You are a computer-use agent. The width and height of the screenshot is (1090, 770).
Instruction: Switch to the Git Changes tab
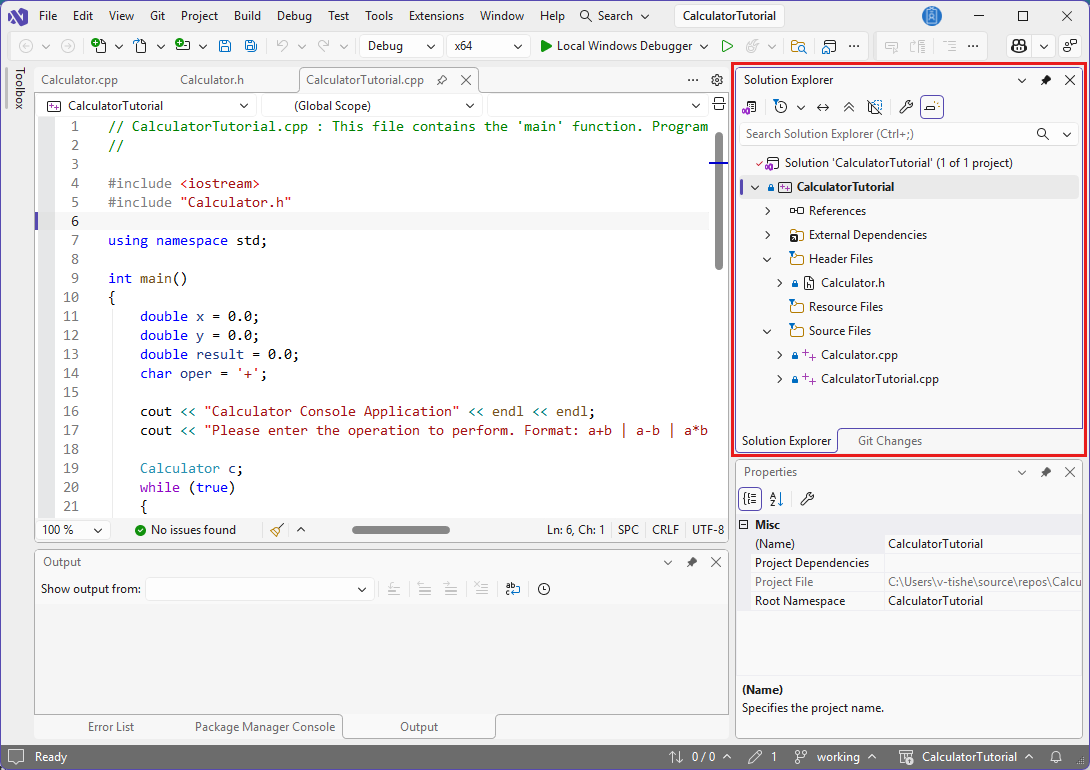(890, 441)
